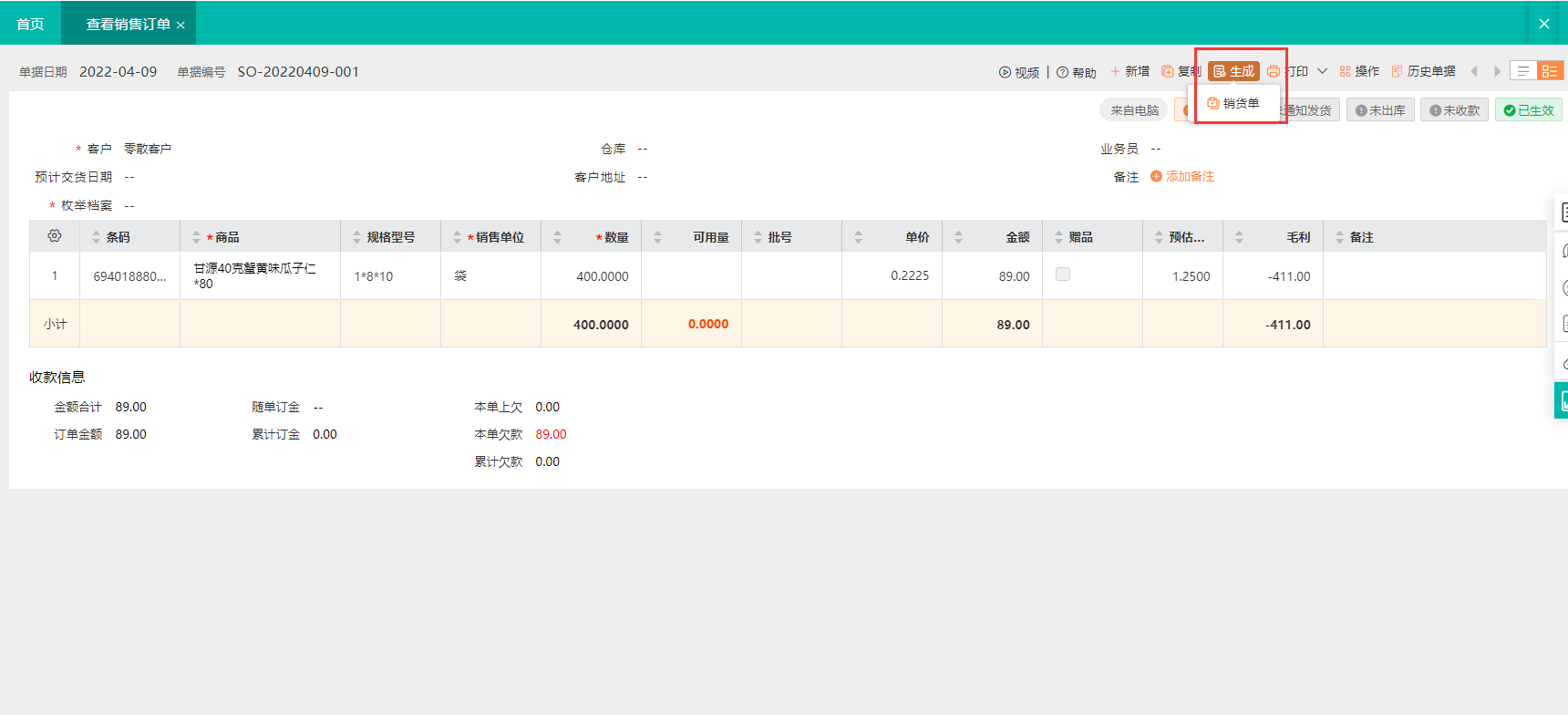
Task: Click the 未收款 status button
Action: pos(1454,110)
